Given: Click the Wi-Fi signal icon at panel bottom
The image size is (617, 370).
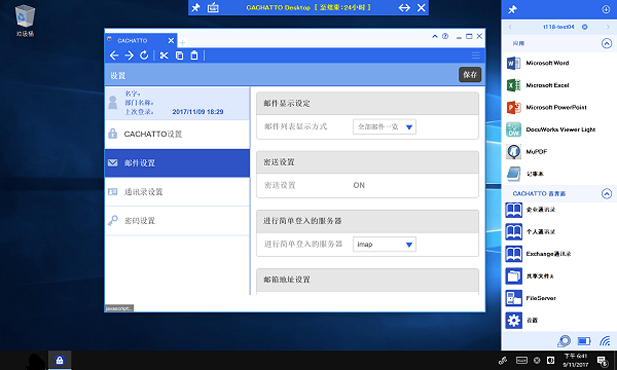Looking at the screenshot, I should point(605,340).
